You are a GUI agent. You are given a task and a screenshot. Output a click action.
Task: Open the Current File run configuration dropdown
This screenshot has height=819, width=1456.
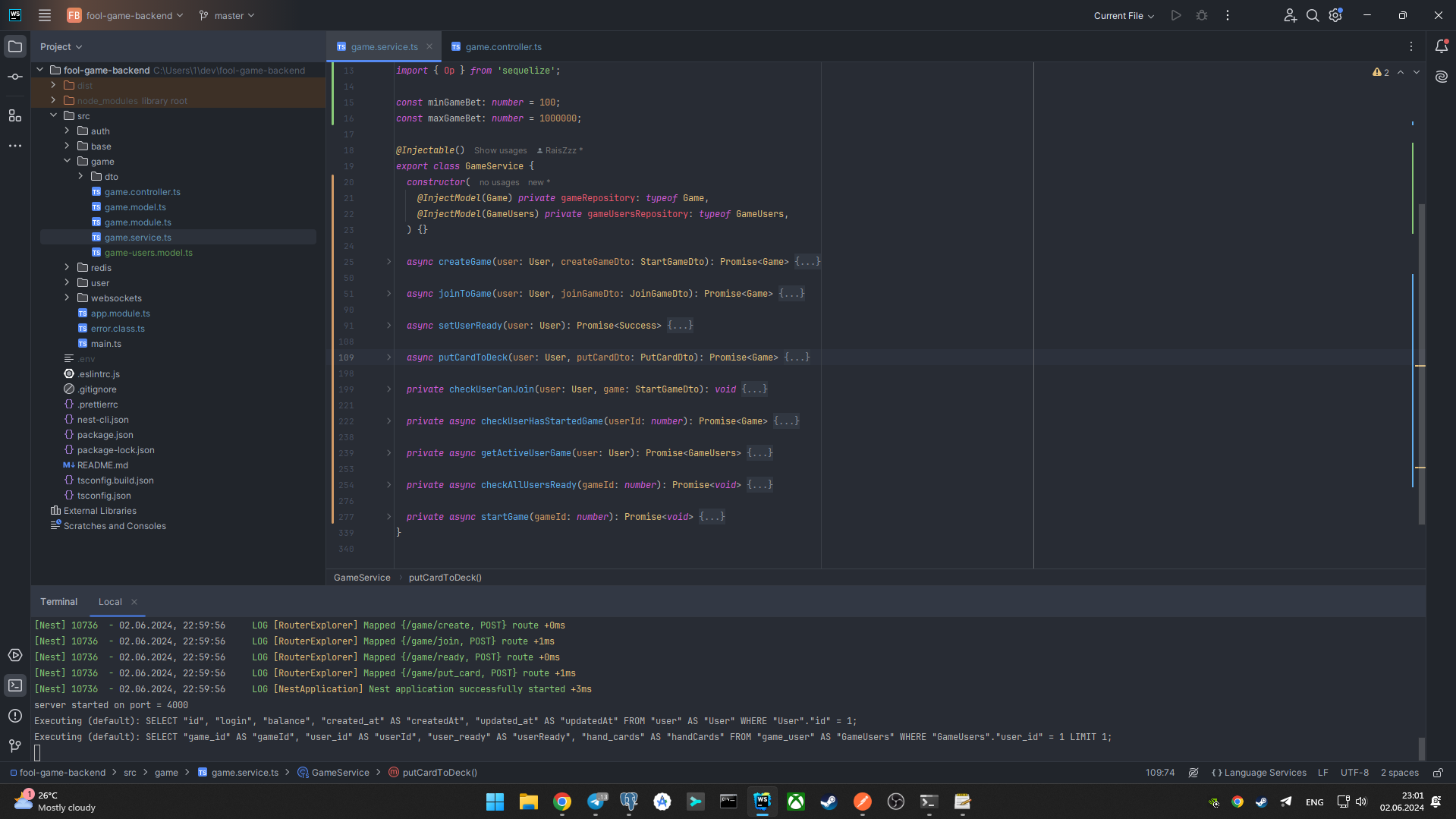pos(1124,15)
